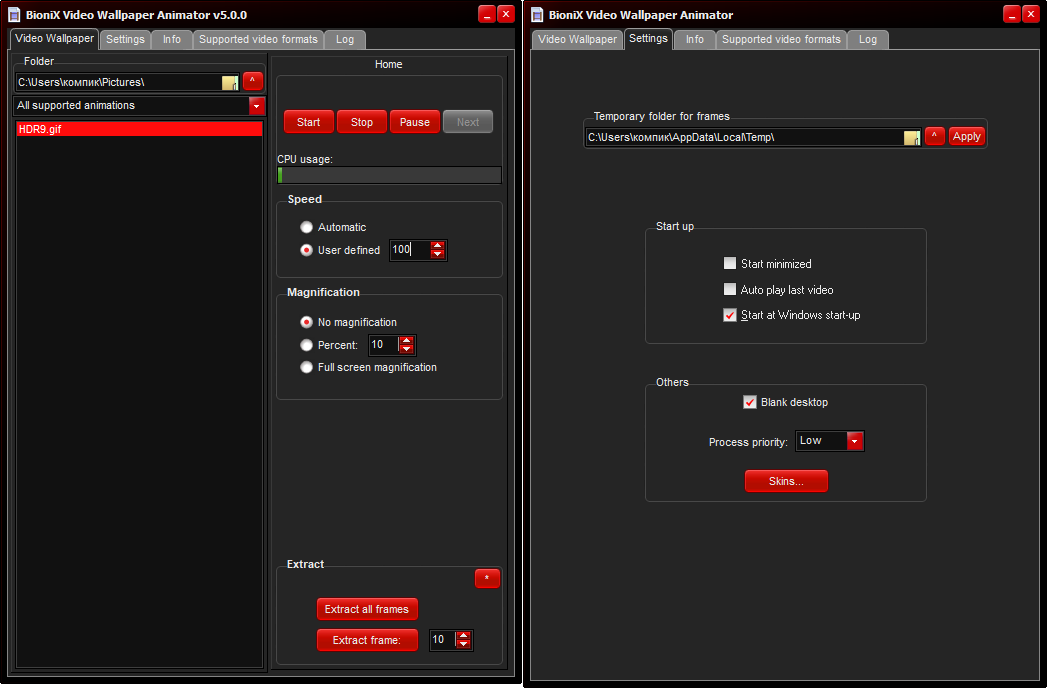Minimize the right Settings window
The width and height of the screenshot is (1047, 688).
(1012, 14)
